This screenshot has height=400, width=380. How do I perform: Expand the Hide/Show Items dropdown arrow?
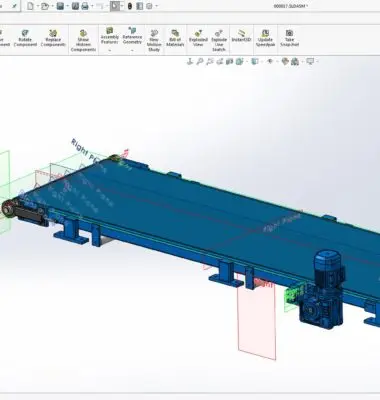coord(277,61)
